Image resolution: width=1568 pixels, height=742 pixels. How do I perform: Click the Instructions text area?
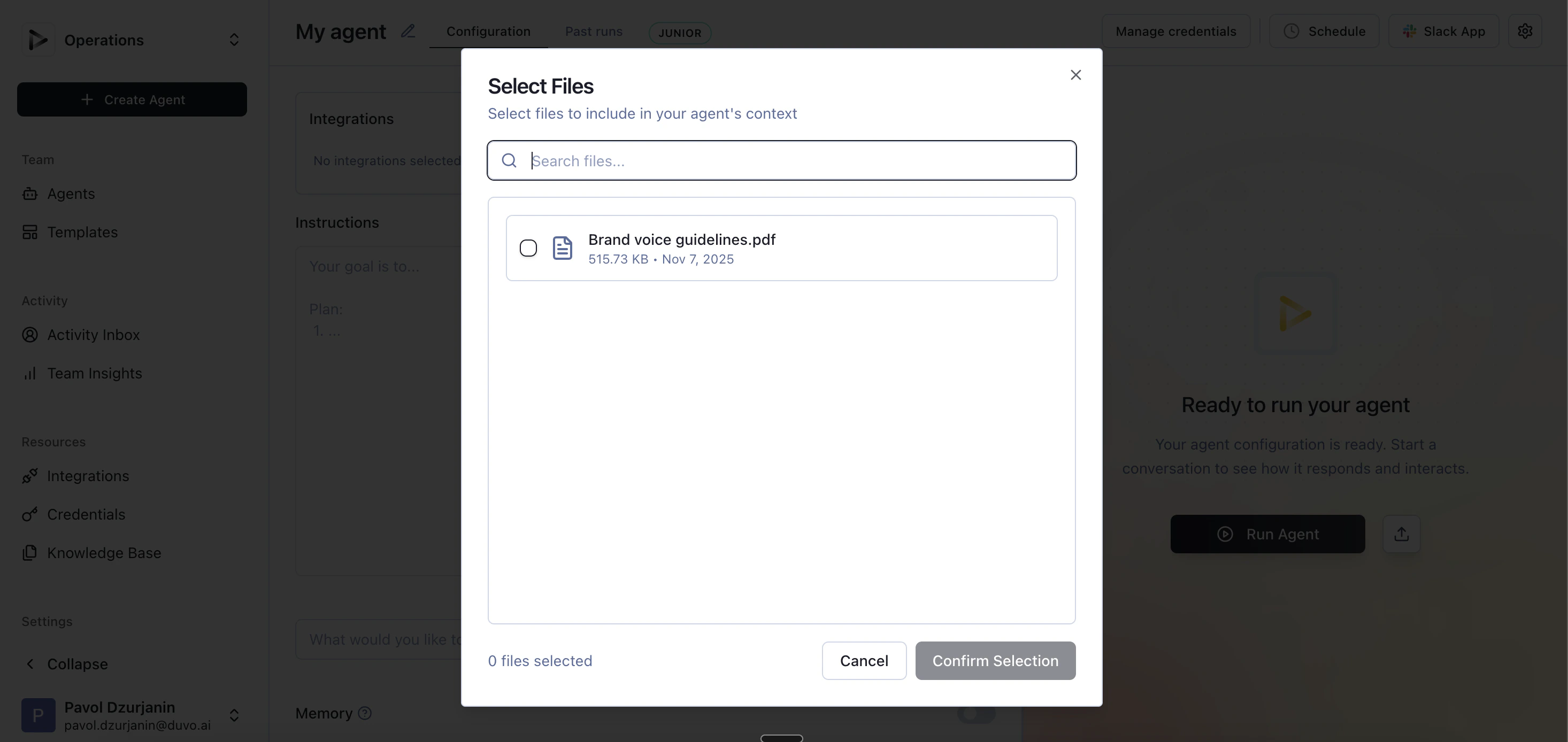click(x=378, y=411)
